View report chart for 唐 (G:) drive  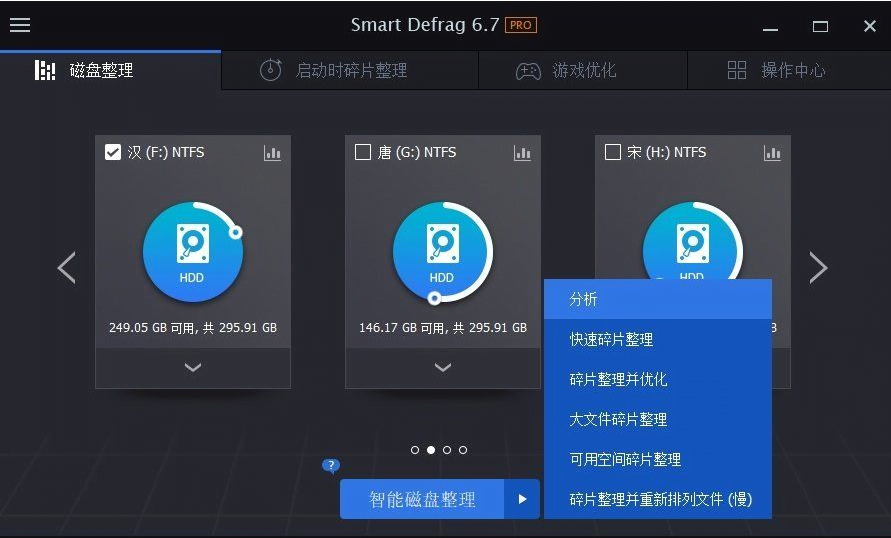tap(522, 153)
